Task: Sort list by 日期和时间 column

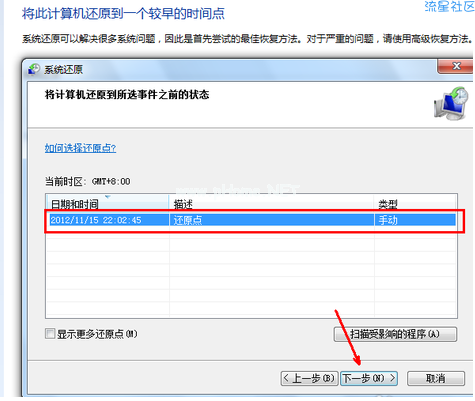Action: pyautogui.click(x=107, y=203)
